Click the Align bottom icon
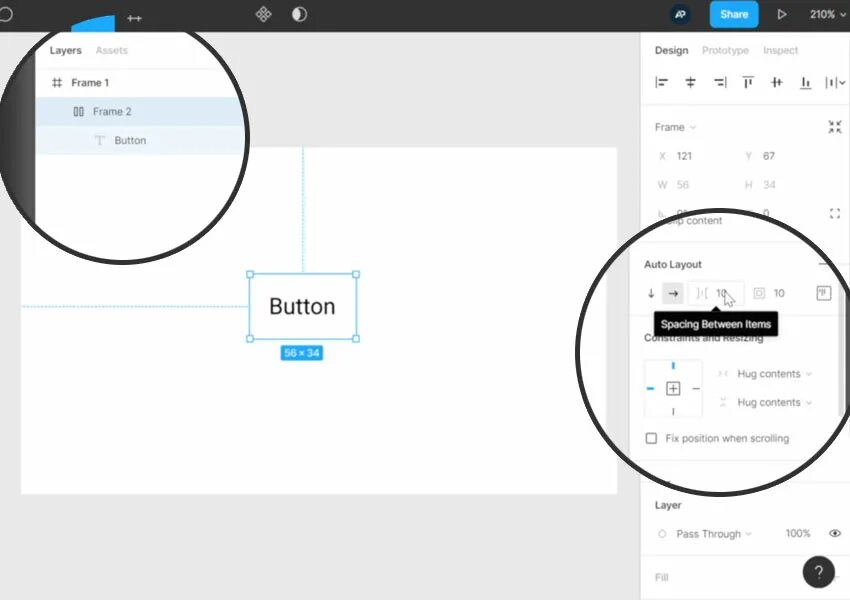Screen dimensions: 850x600 coord(806,82)
